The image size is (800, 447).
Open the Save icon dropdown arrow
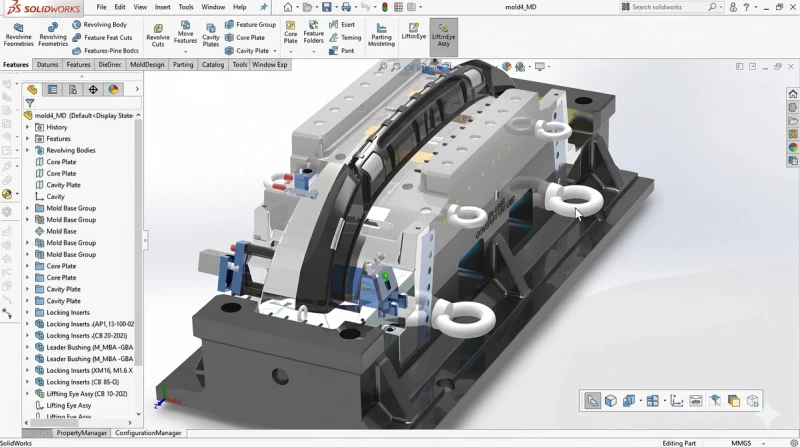click(x=336, y=7)
